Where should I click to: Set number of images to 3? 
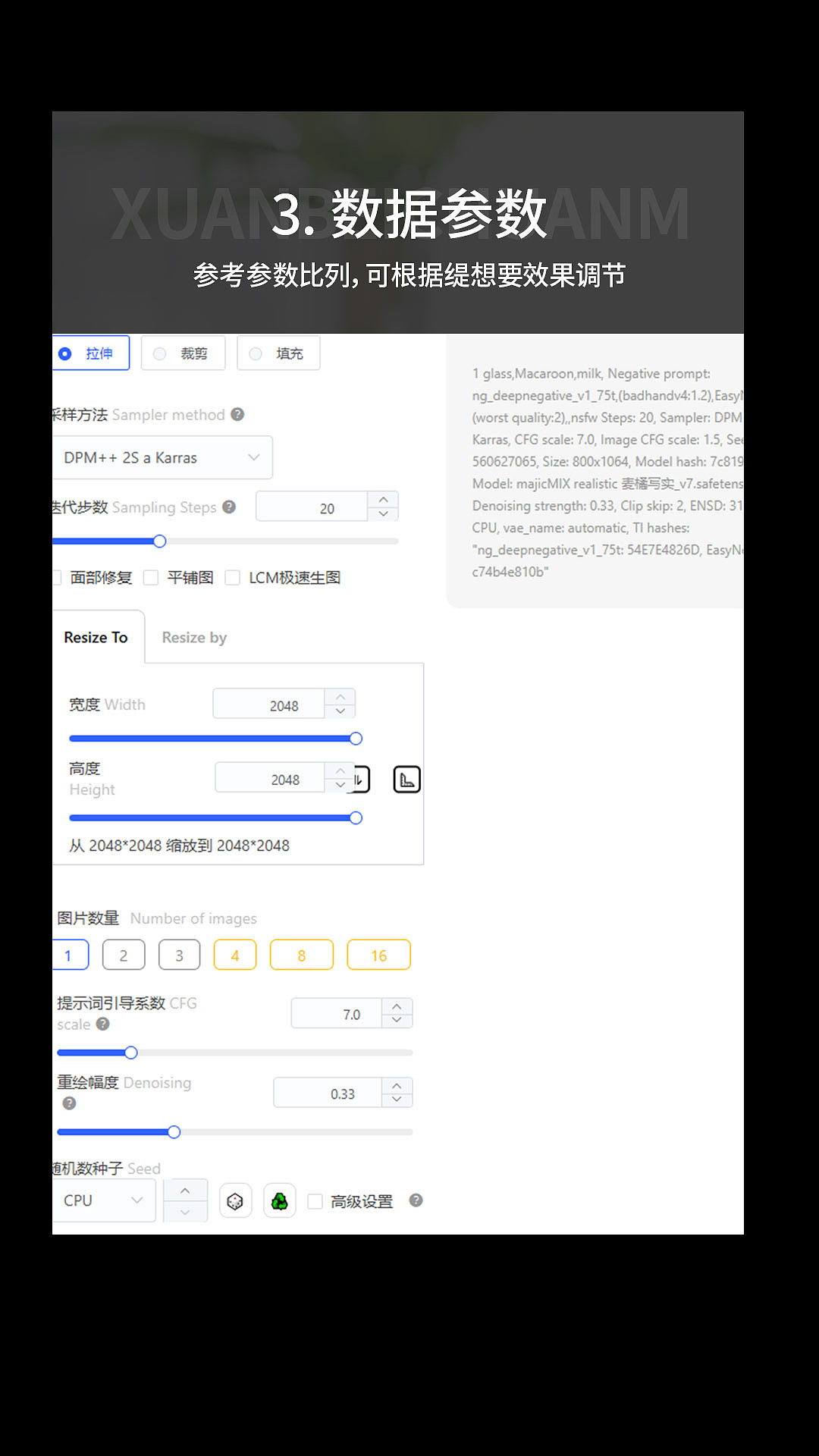click(180, 955)
